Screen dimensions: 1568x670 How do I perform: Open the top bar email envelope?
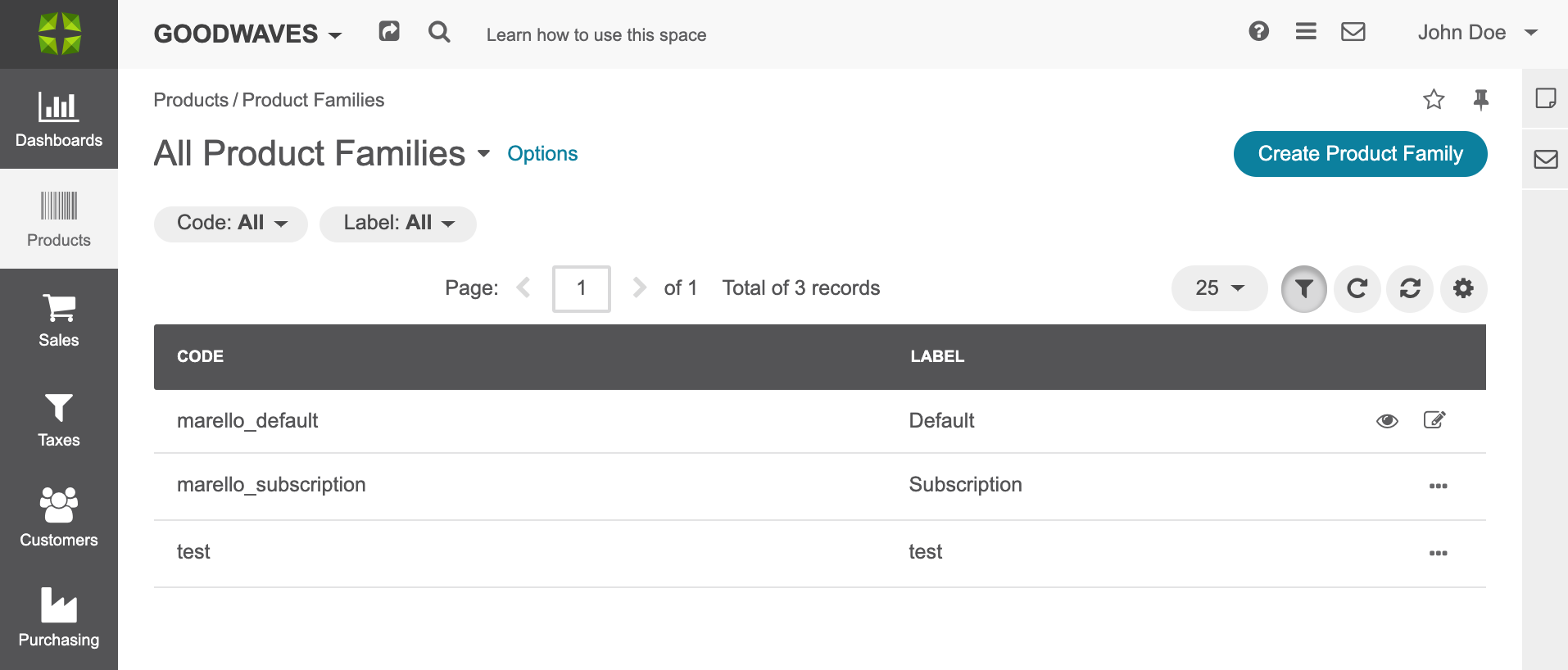(x=1353, y=31)
